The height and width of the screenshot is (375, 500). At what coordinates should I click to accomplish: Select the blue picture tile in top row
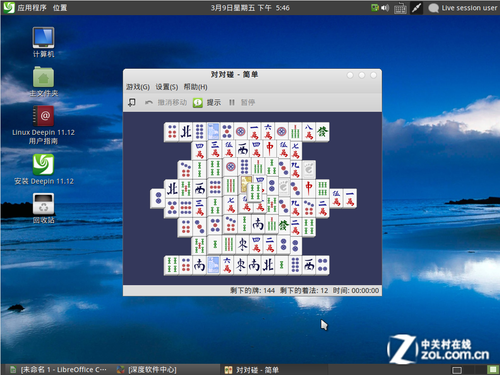(213, 132)
